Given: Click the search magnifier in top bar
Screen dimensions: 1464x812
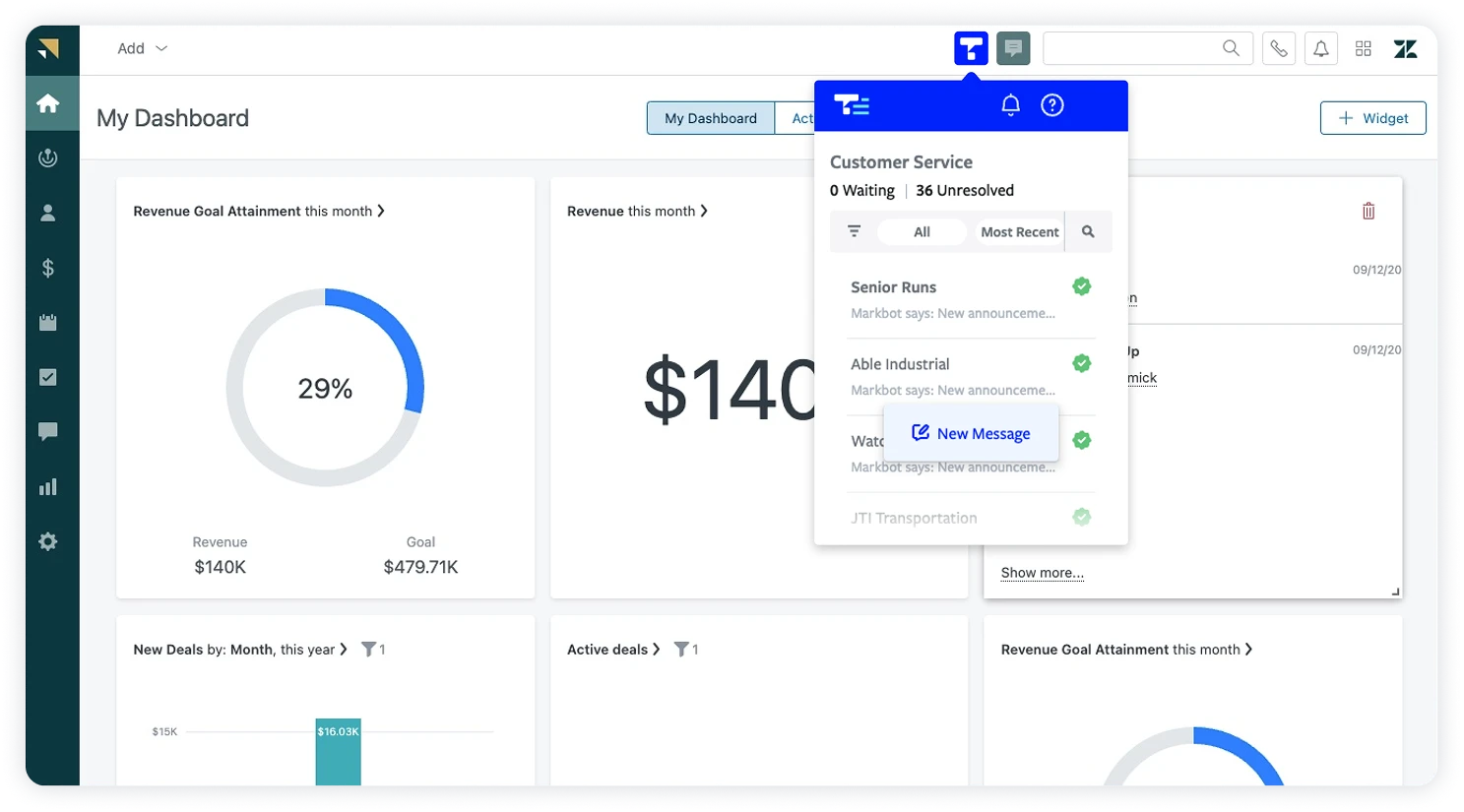Looking at the screenshot, I should tap(1231, 48).
